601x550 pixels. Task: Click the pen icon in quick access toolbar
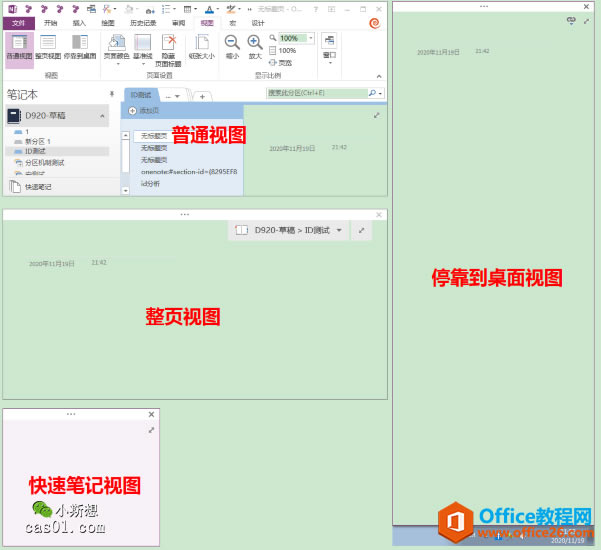click(231, 9)
